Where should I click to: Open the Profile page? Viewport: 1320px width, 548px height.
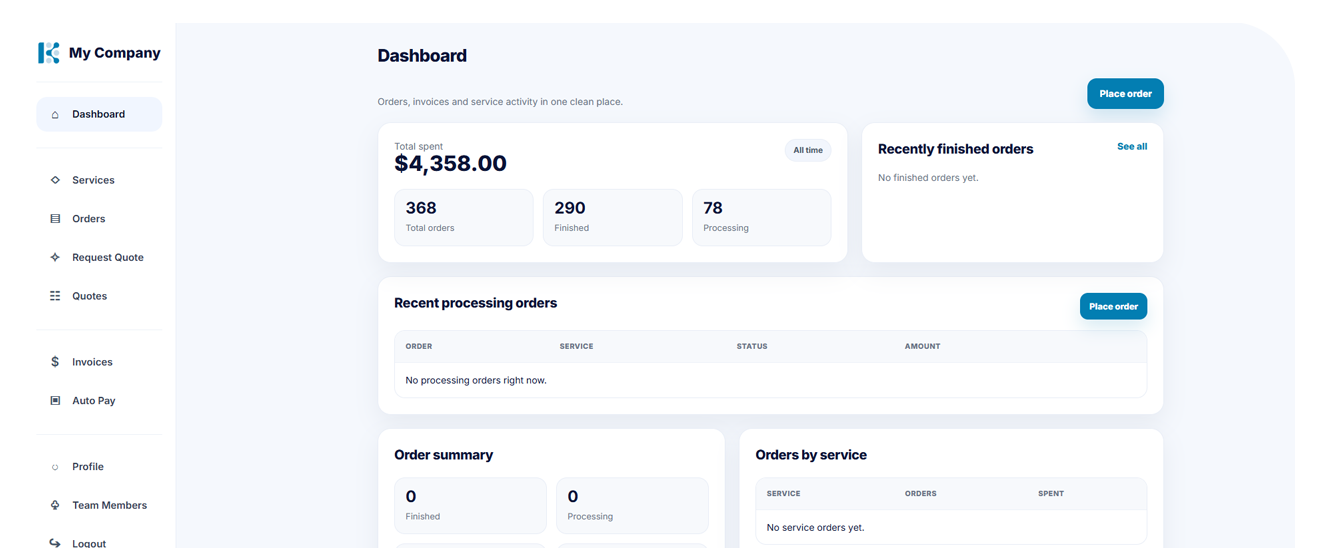click(99, 467)
